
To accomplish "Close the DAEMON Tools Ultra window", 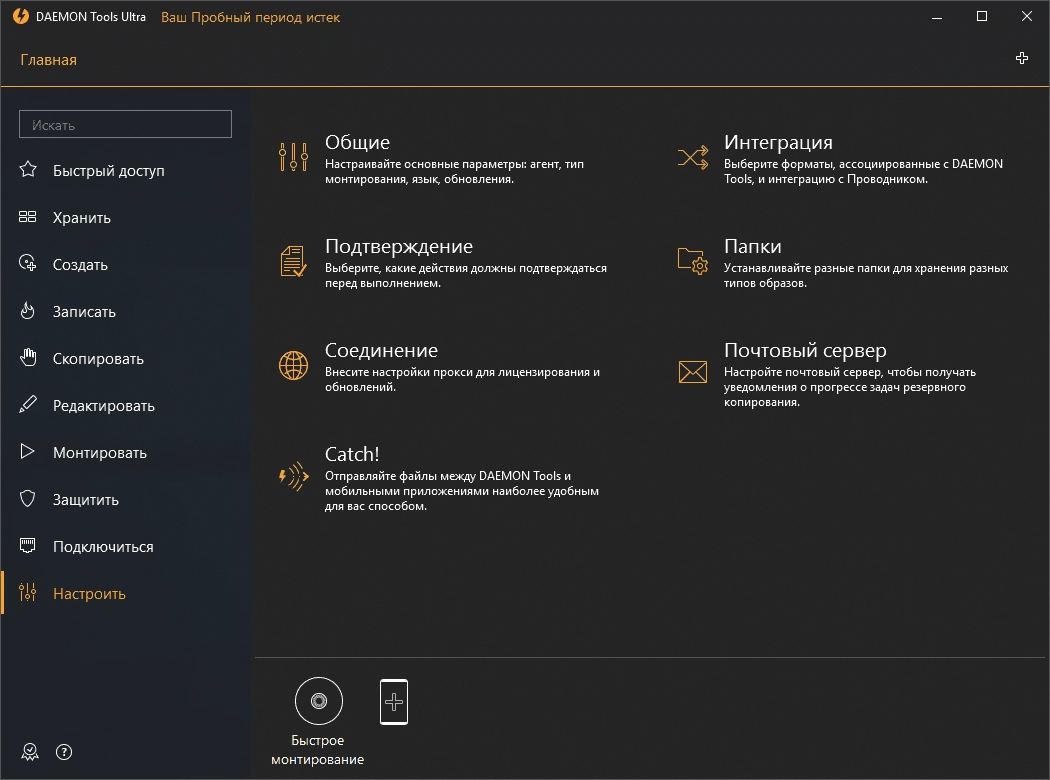I will (x=1027, y=16).
